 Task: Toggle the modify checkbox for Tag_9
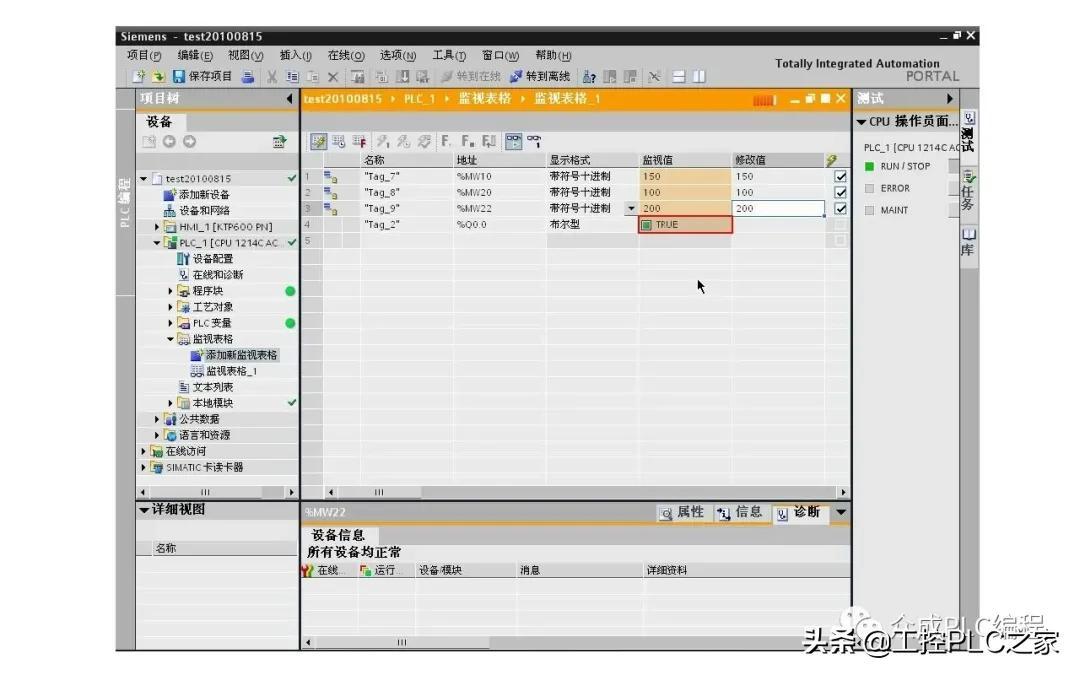pyautogui.click(x=840, y=208)
